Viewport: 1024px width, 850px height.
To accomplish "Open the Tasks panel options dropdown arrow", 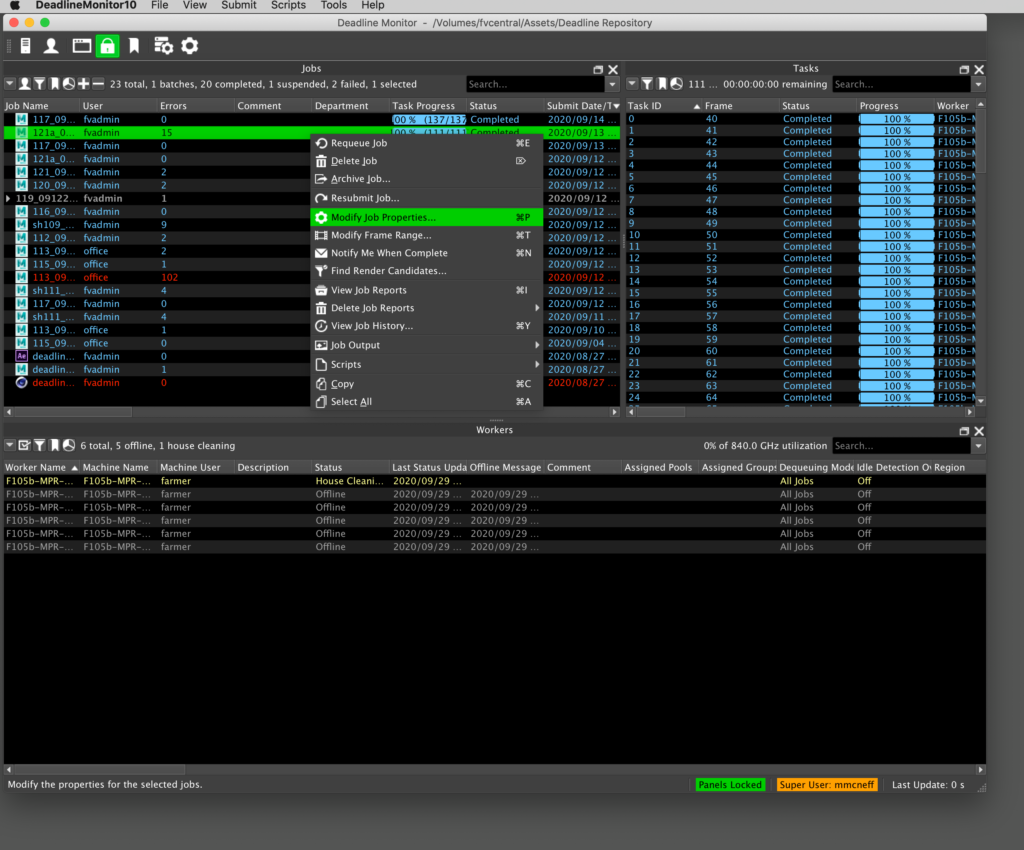I will [632, 84].
